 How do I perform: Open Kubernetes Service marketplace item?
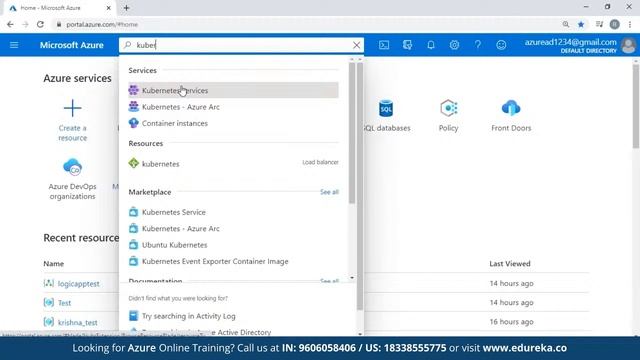point(233,212)
